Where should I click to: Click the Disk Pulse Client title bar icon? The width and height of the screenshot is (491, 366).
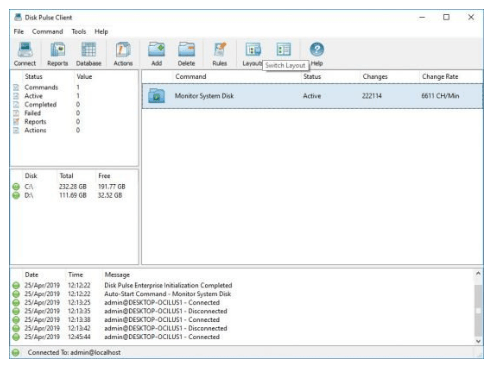18,17
